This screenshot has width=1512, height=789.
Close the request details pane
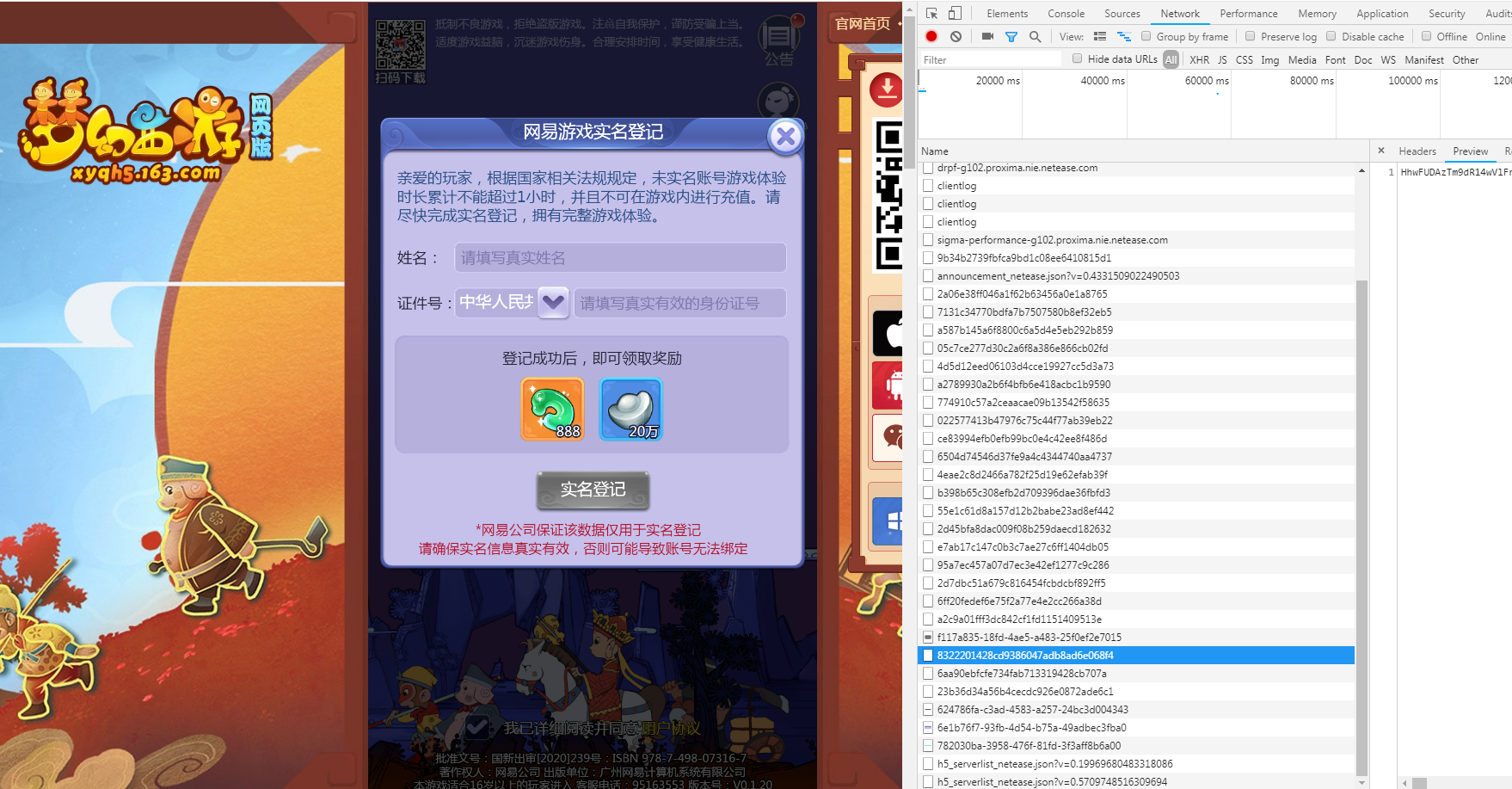1381,151
